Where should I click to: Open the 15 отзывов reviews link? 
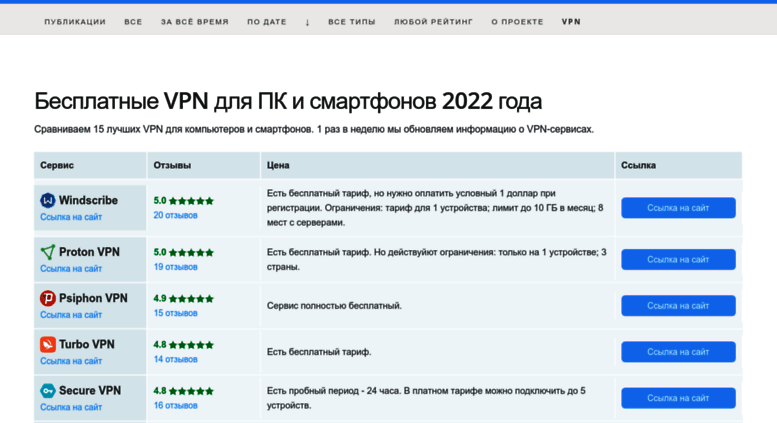pyautogui.click(x=175, y=313)
